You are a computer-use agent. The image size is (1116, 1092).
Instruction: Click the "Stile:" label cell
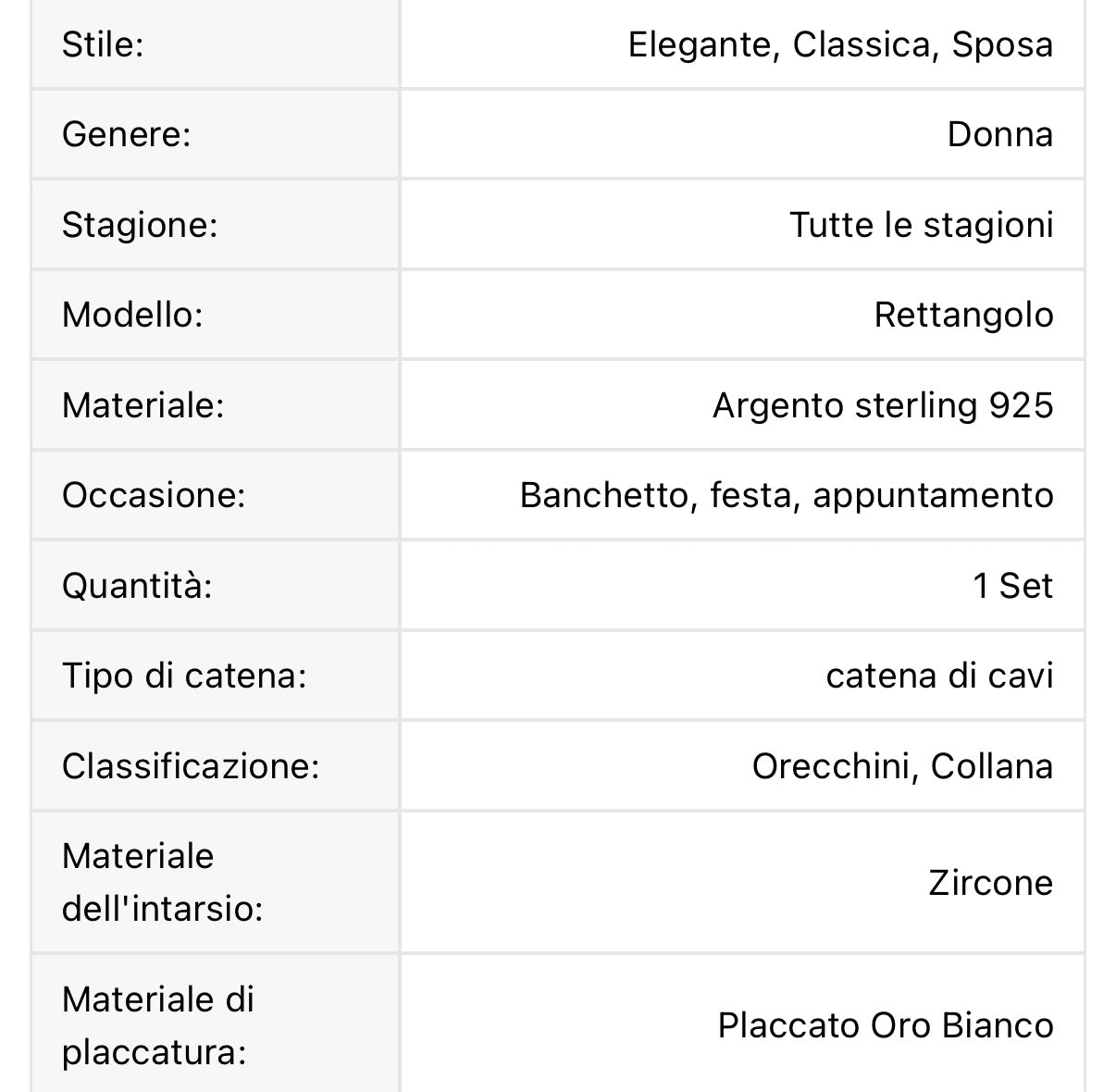pos(103,44)
